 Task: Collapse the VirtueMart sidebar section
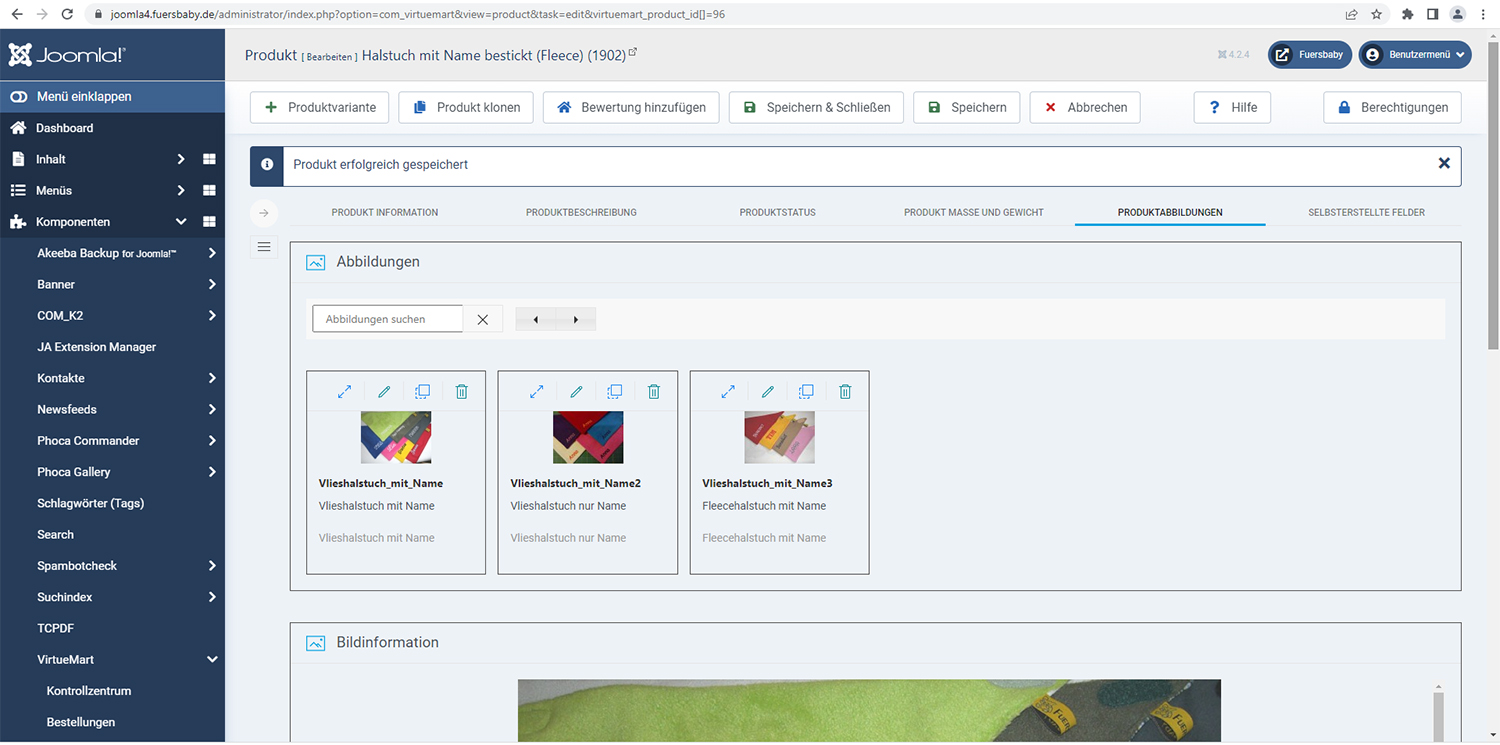[x=212, y=660]
